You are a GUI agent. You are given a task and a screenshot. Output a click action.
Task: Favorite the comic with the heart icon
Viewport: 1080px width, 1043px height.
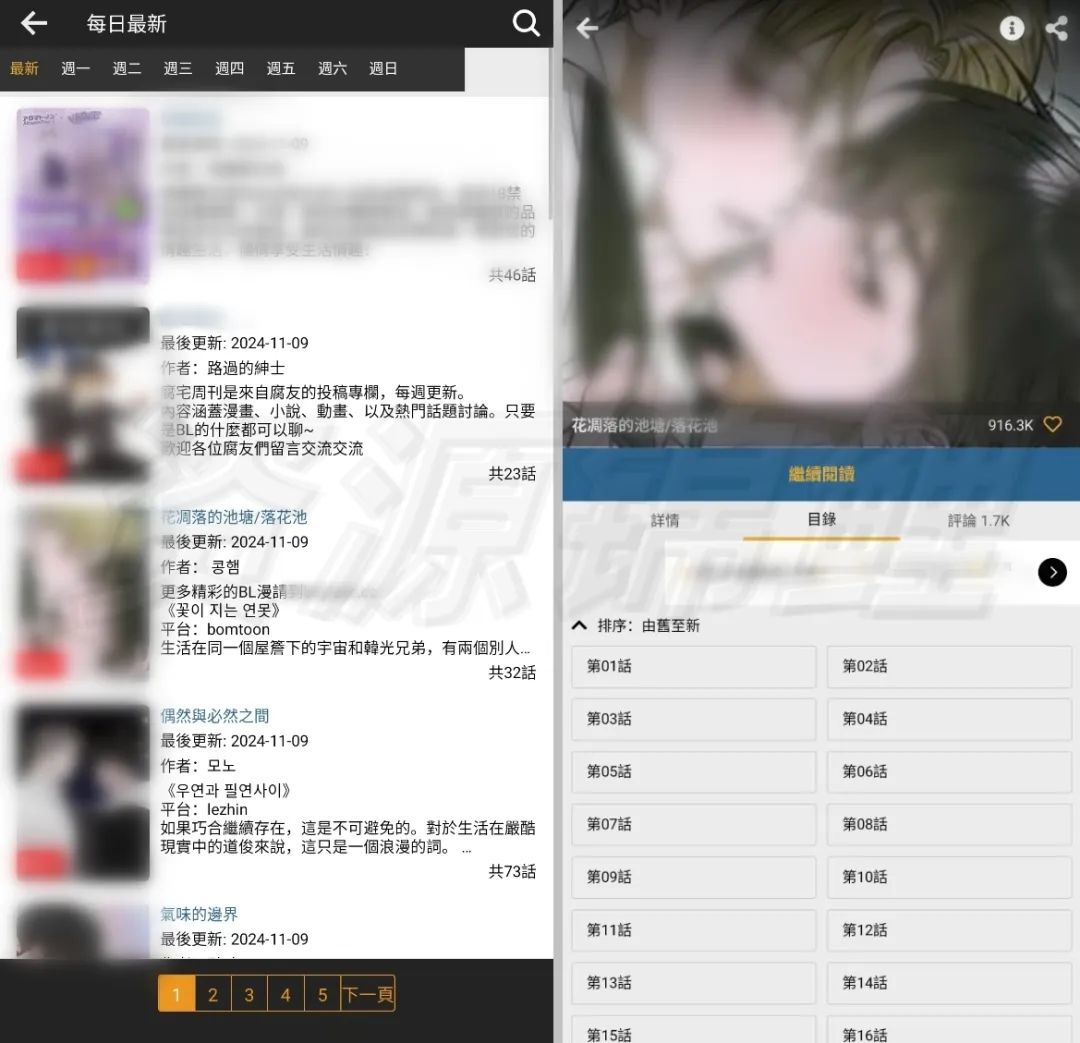1052,424
